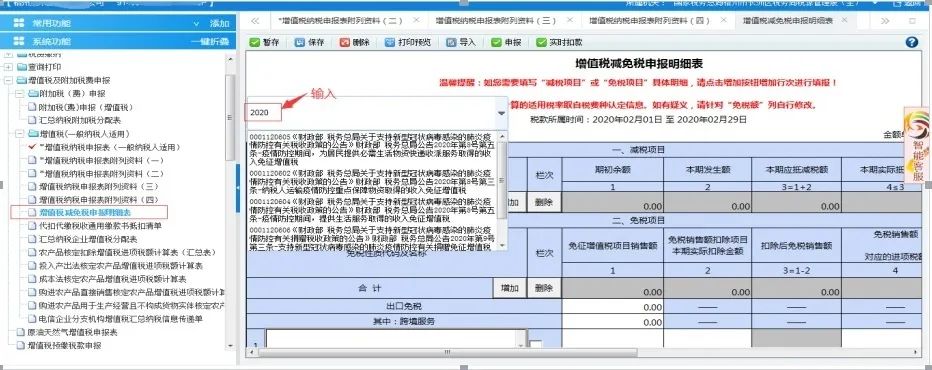Click the 导入 import icon
The width and height of the screenshot is (932, 370).
point(451,43)
